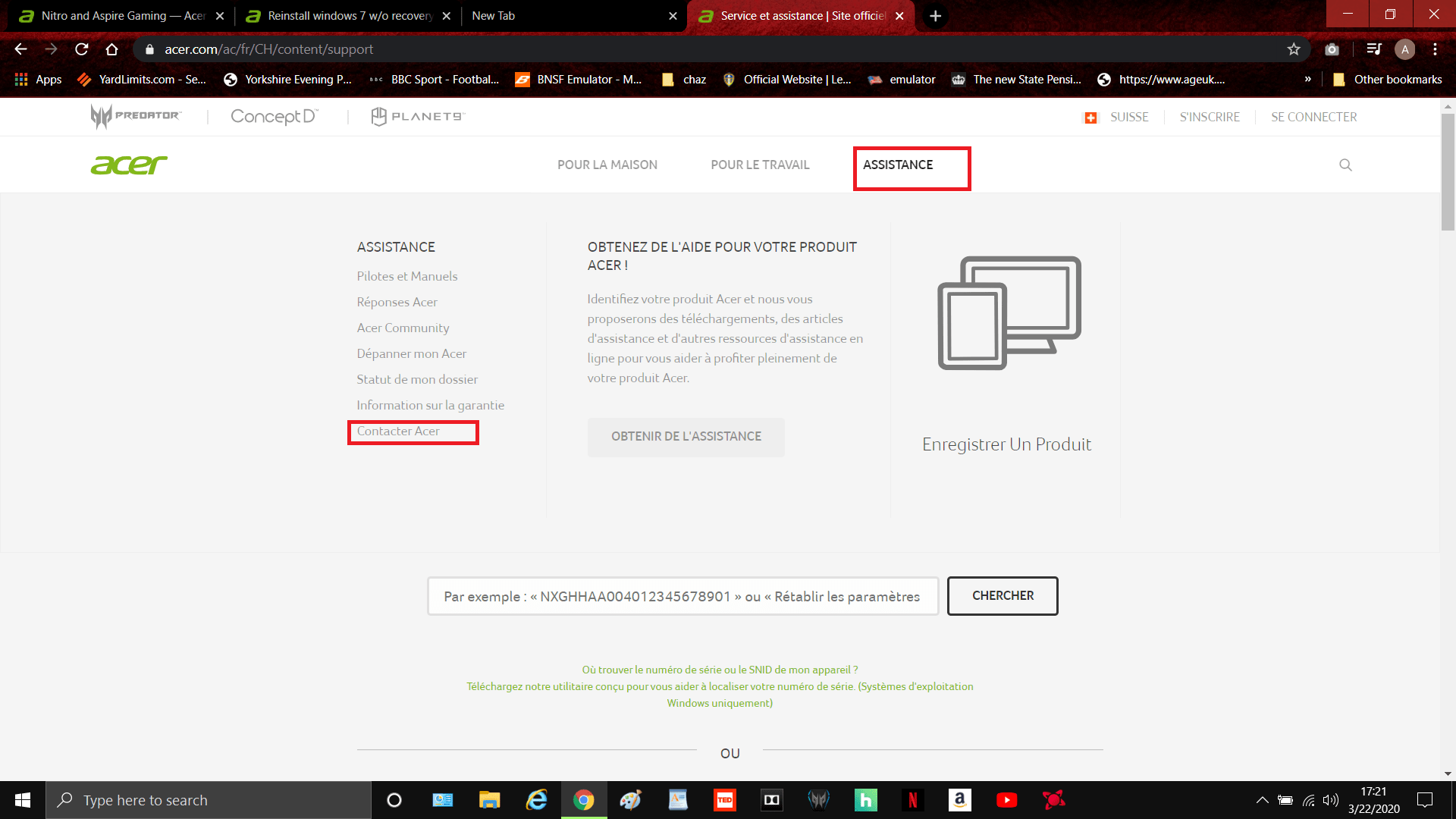The height and width of the screenshot is (819, 1456).
Task: Expand the bookmarks overflow chevron
Action: pos(1307,80)
